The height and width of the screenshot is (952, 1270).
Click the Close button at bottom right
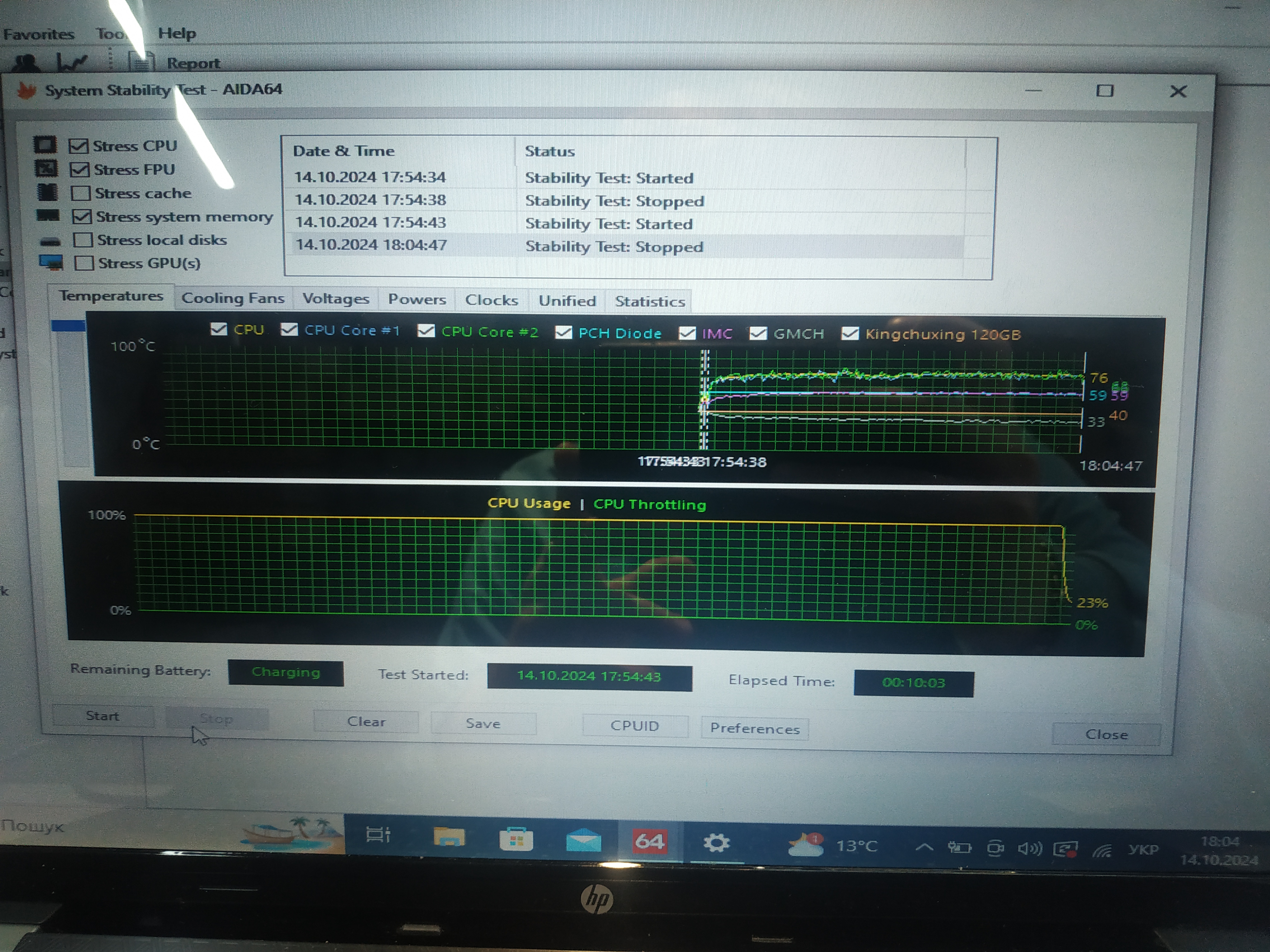[1106, 734]
